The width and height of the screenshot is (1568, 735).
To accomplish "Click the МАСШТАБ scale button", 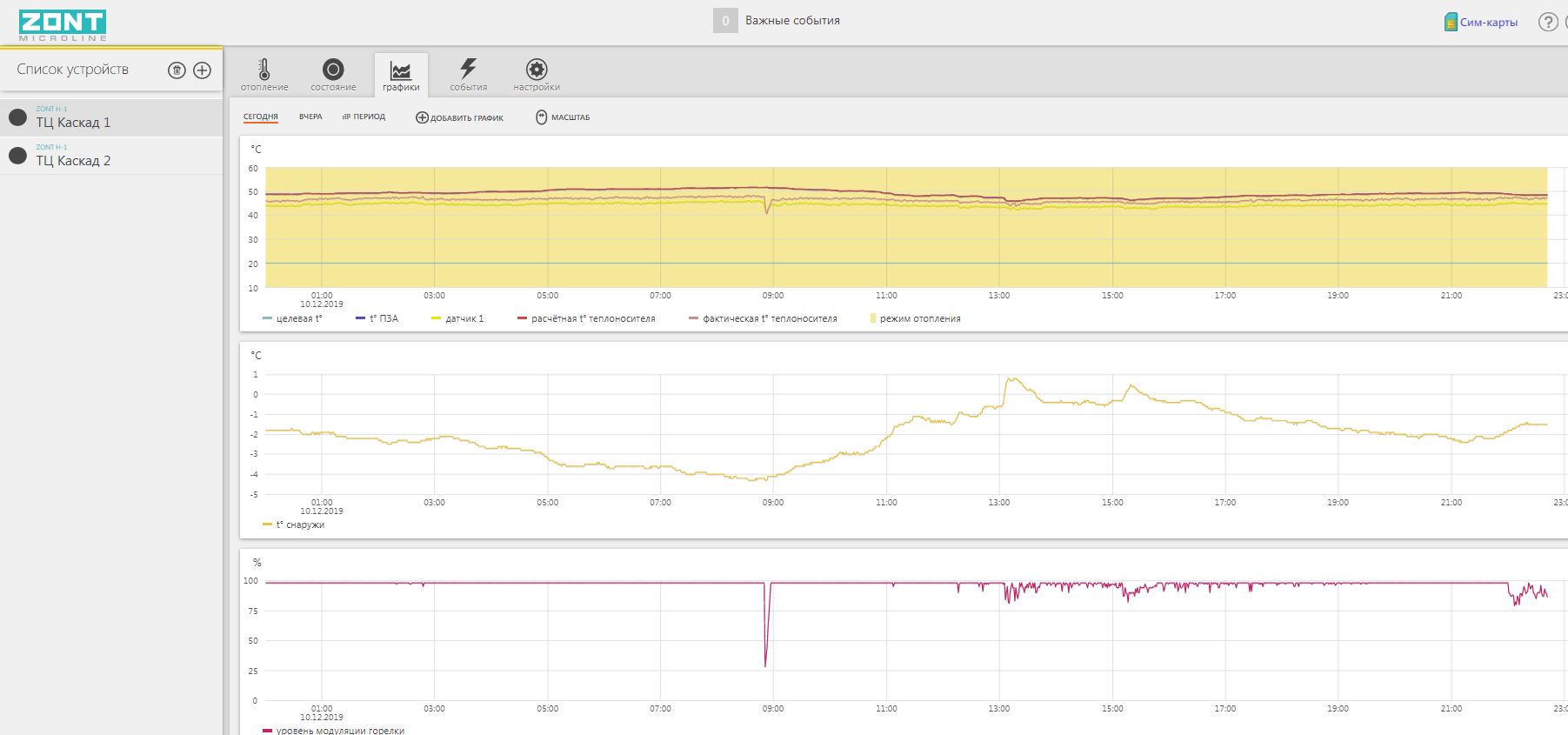I will pyautogui.click(x=563, y=117).
